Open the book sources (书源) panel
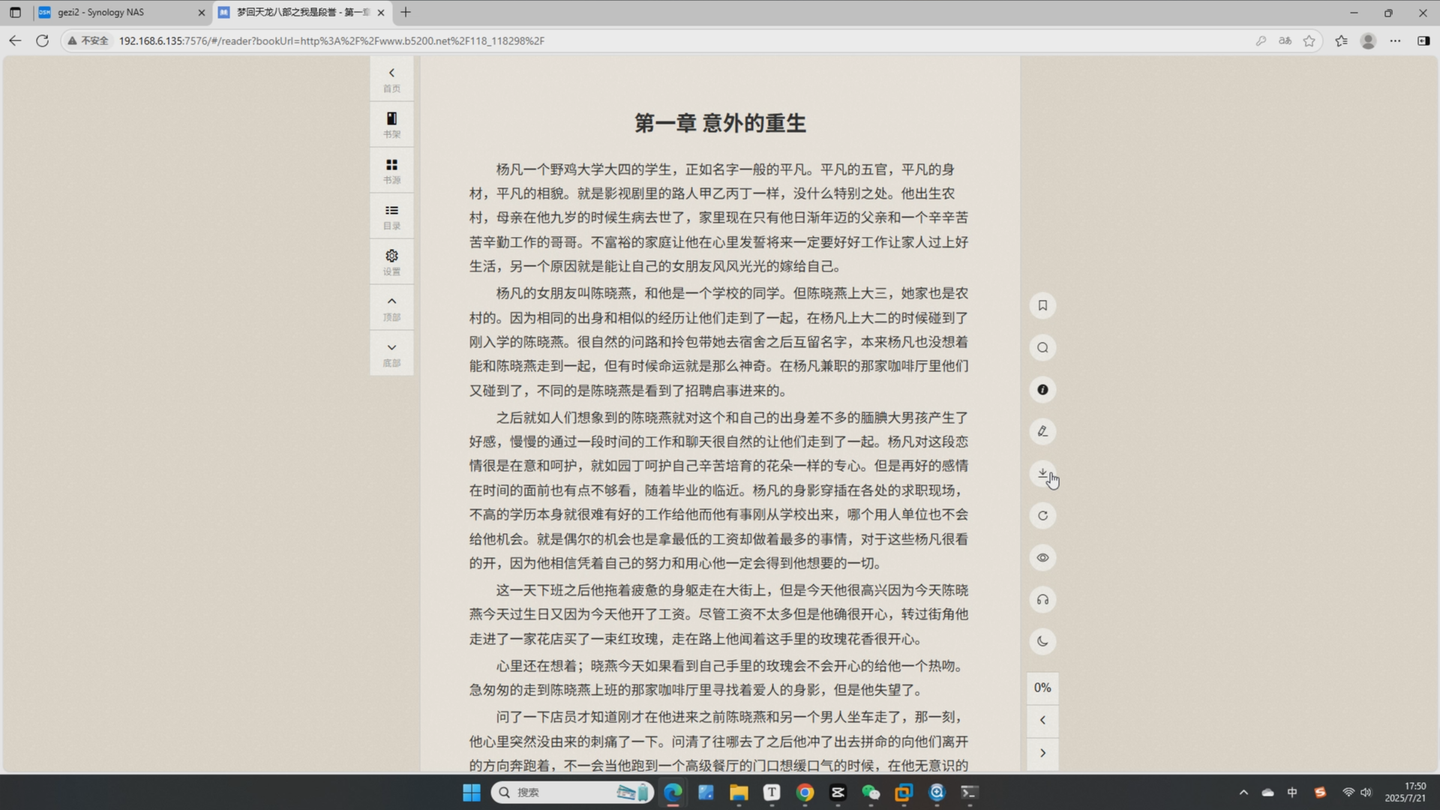This screenshot has height=810, width=1440. pos(391,171)
